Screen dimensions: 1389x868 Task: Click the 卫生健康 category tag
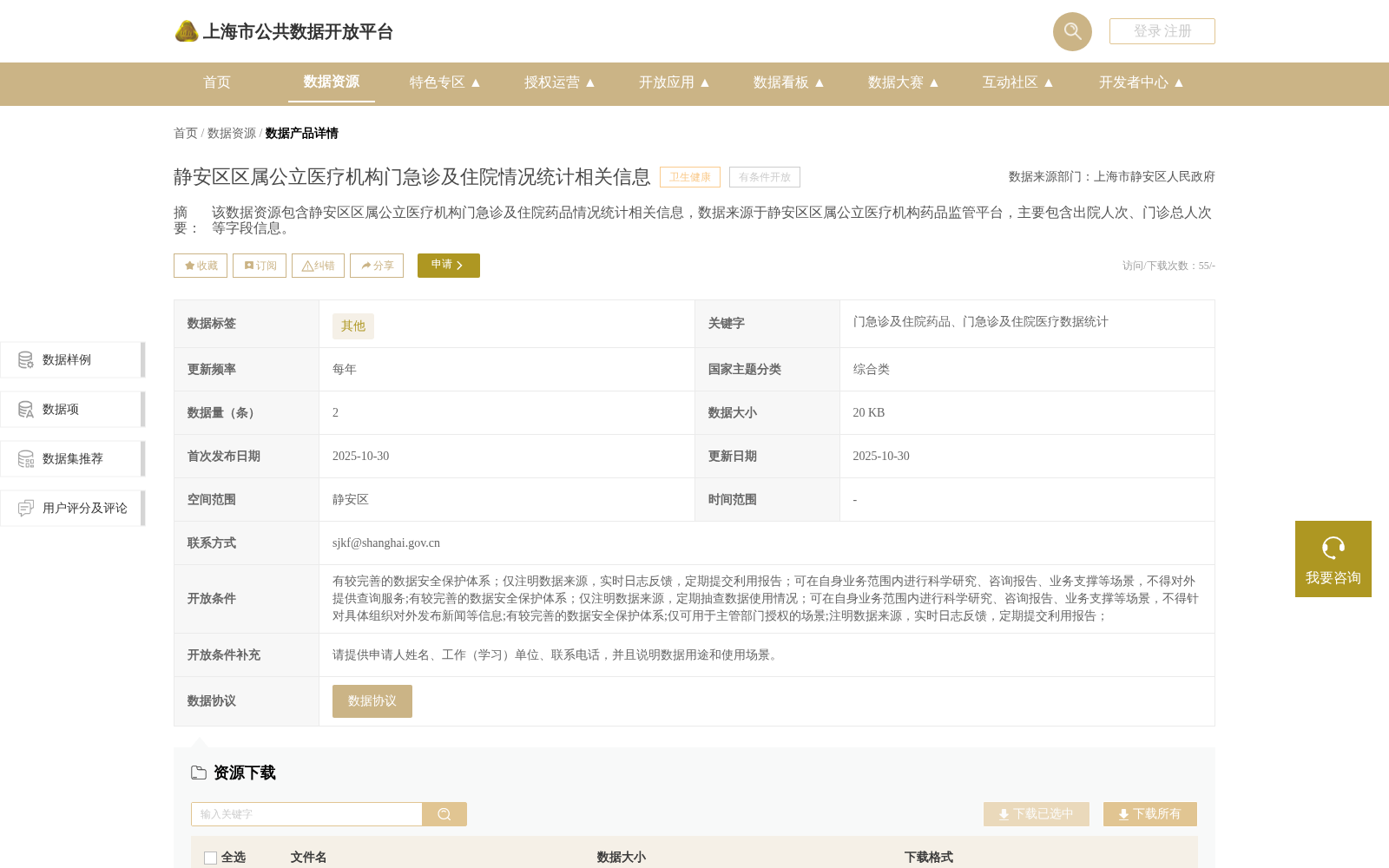[690, 177]
